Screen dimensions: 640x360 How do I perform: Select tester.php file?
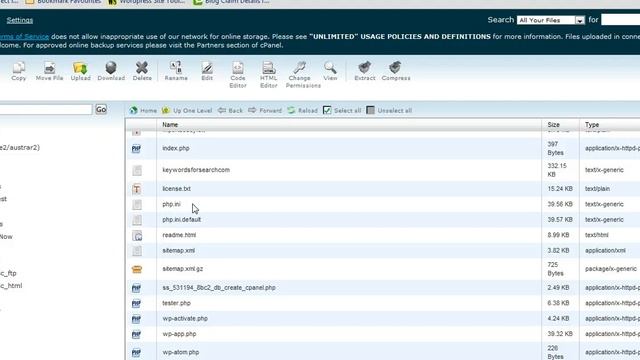pos(176,303)
